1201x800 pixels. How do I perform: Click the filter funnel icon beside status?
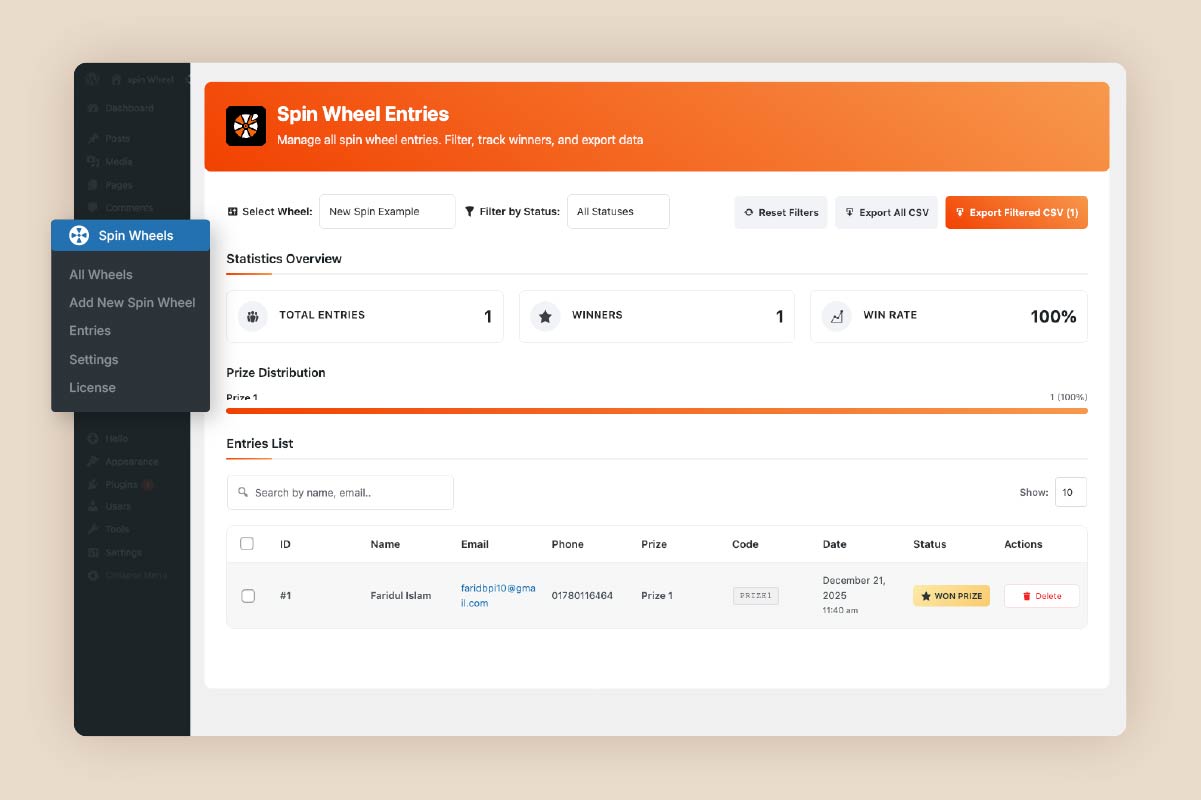470,212
